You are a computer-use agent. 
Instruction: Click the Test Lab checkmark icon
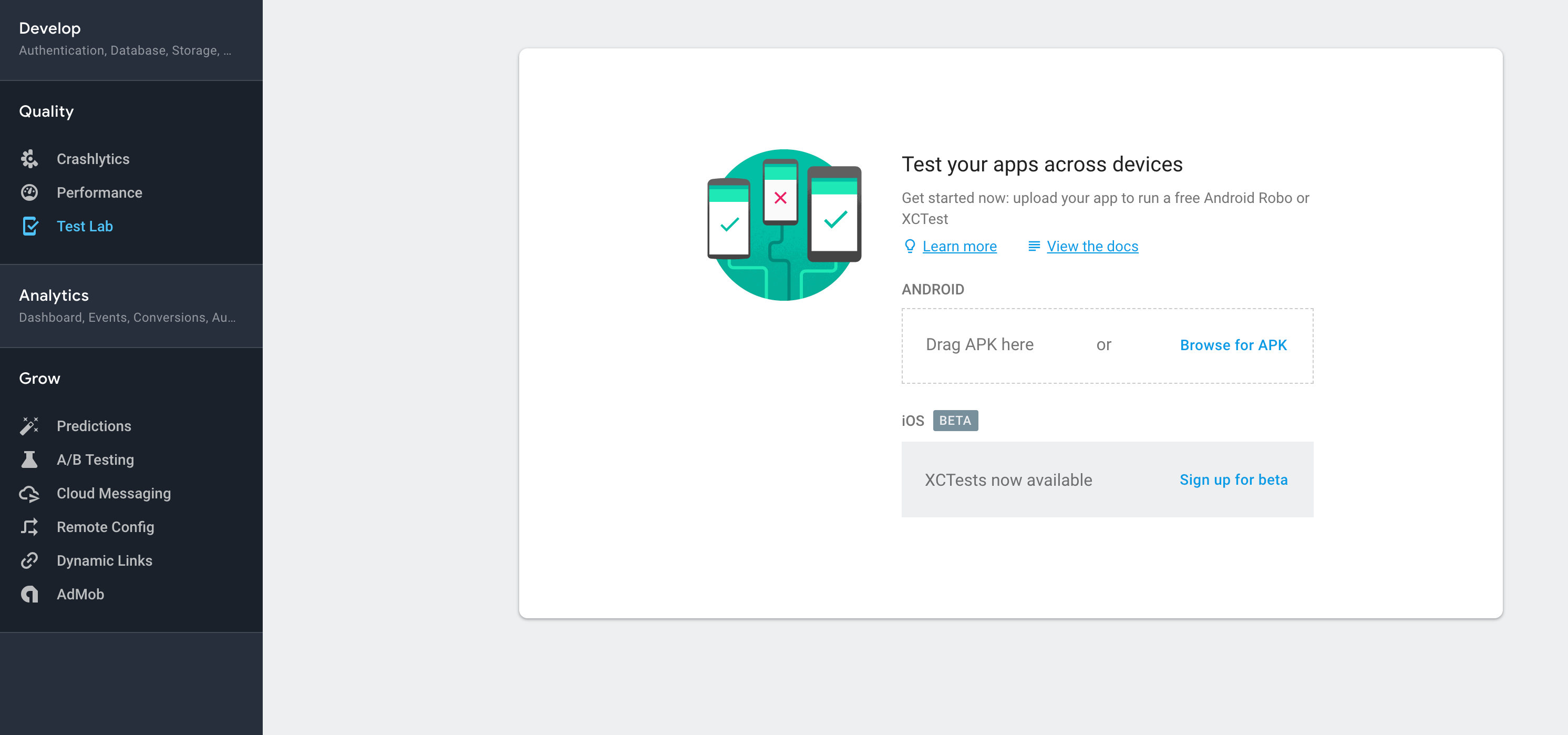point(29,226)
